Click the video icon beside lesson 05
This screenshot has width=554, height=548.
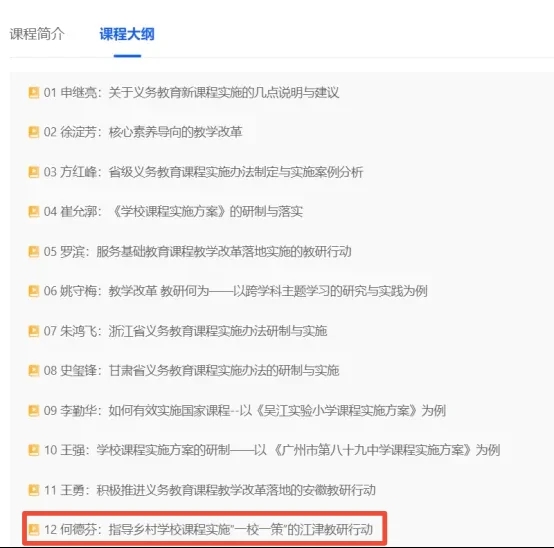pos(34,252)
